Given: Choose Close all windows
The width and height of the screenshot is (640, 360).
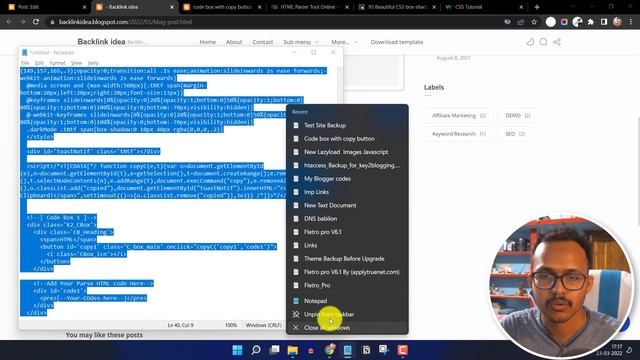Looking at the screenshot, I should 347,328.
